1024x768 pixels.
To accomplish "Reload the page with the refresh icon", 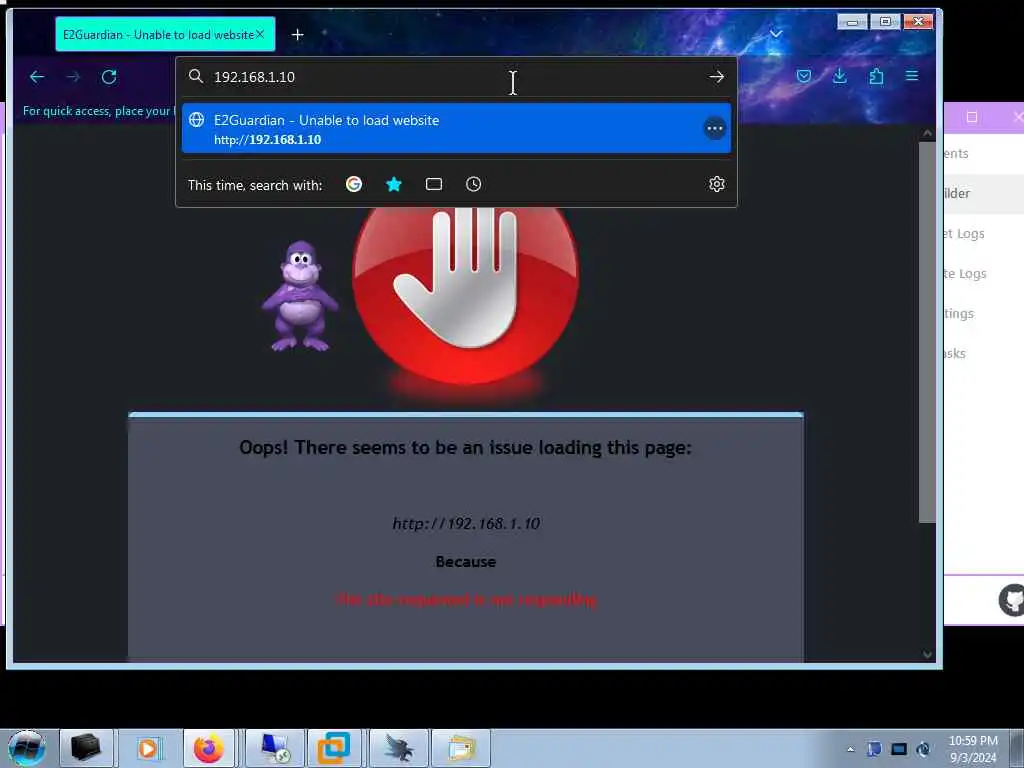I will point(109,77).
